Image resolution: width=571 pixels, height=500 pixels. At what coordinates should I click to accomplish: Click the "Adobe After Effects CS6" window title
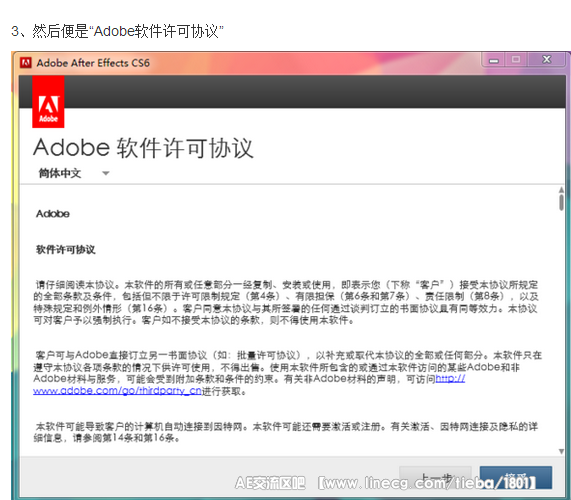coord(93,63)
